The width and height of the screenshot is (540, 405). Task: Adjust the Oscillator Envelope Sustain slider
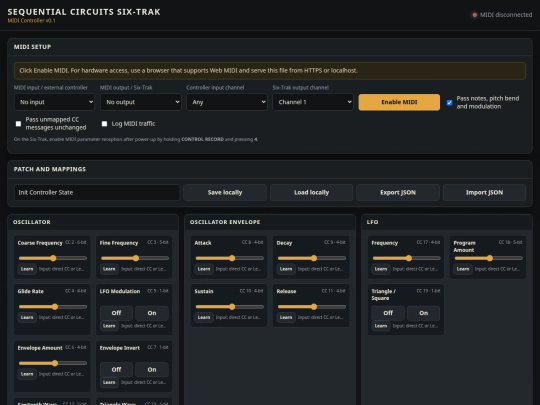click(230, 307)
